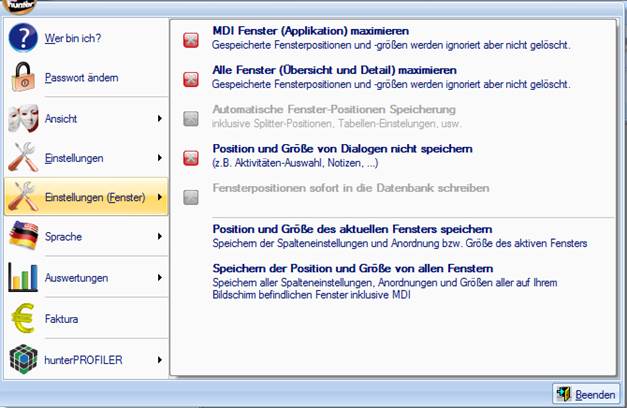Screen dimensions: 627x408
Task: Expand the Sprache submenu arrow
Action: pos(160,237)
